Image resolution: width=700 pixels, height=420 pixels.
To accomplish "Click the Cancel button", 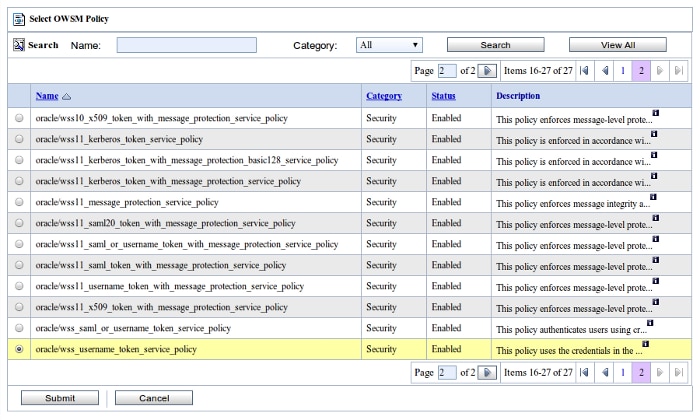I will coord(153,398).
